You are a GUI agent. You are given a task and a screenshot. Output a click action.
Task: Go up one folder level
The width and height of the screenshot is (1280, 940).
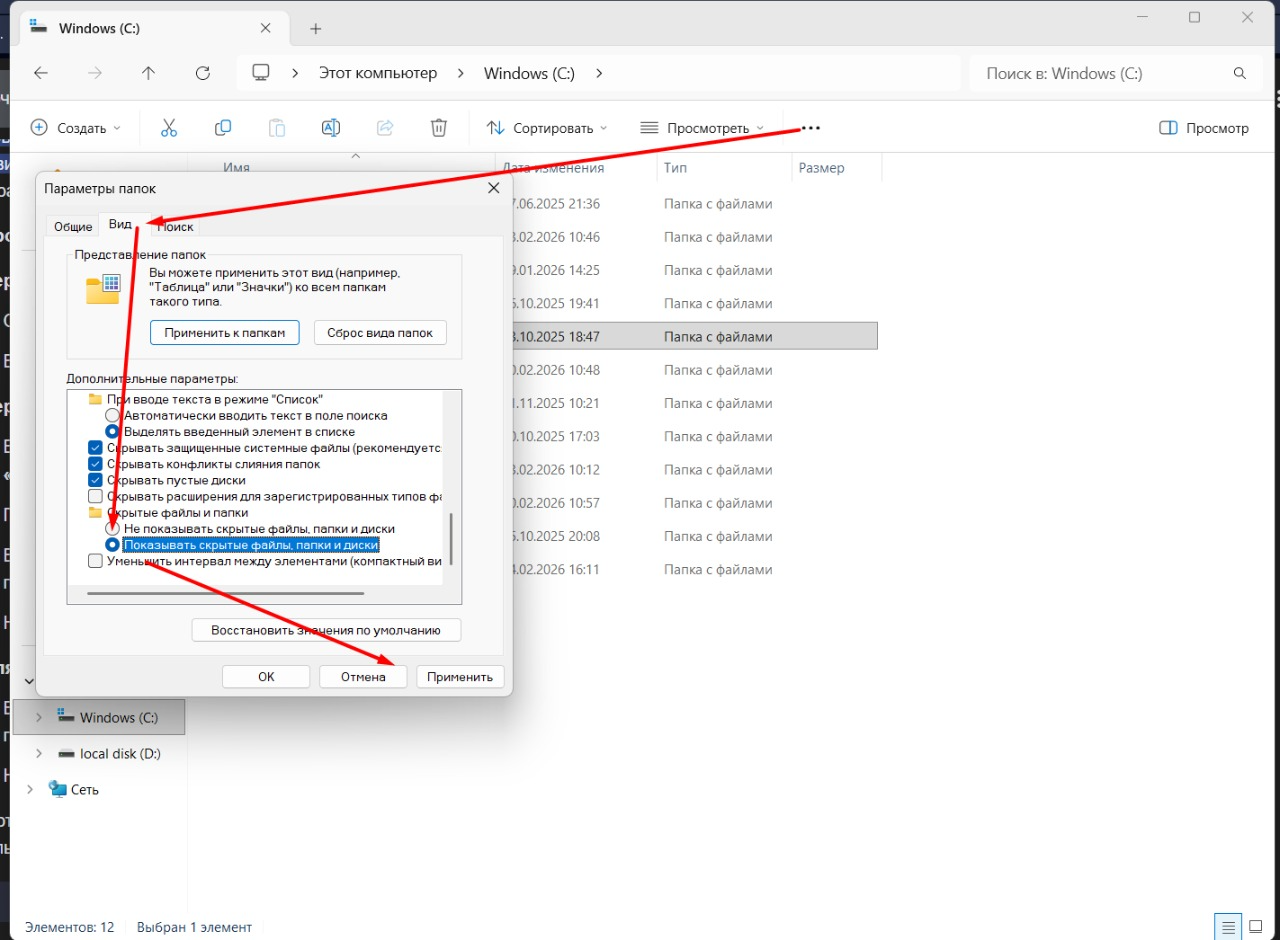click(x=148, y=73)
